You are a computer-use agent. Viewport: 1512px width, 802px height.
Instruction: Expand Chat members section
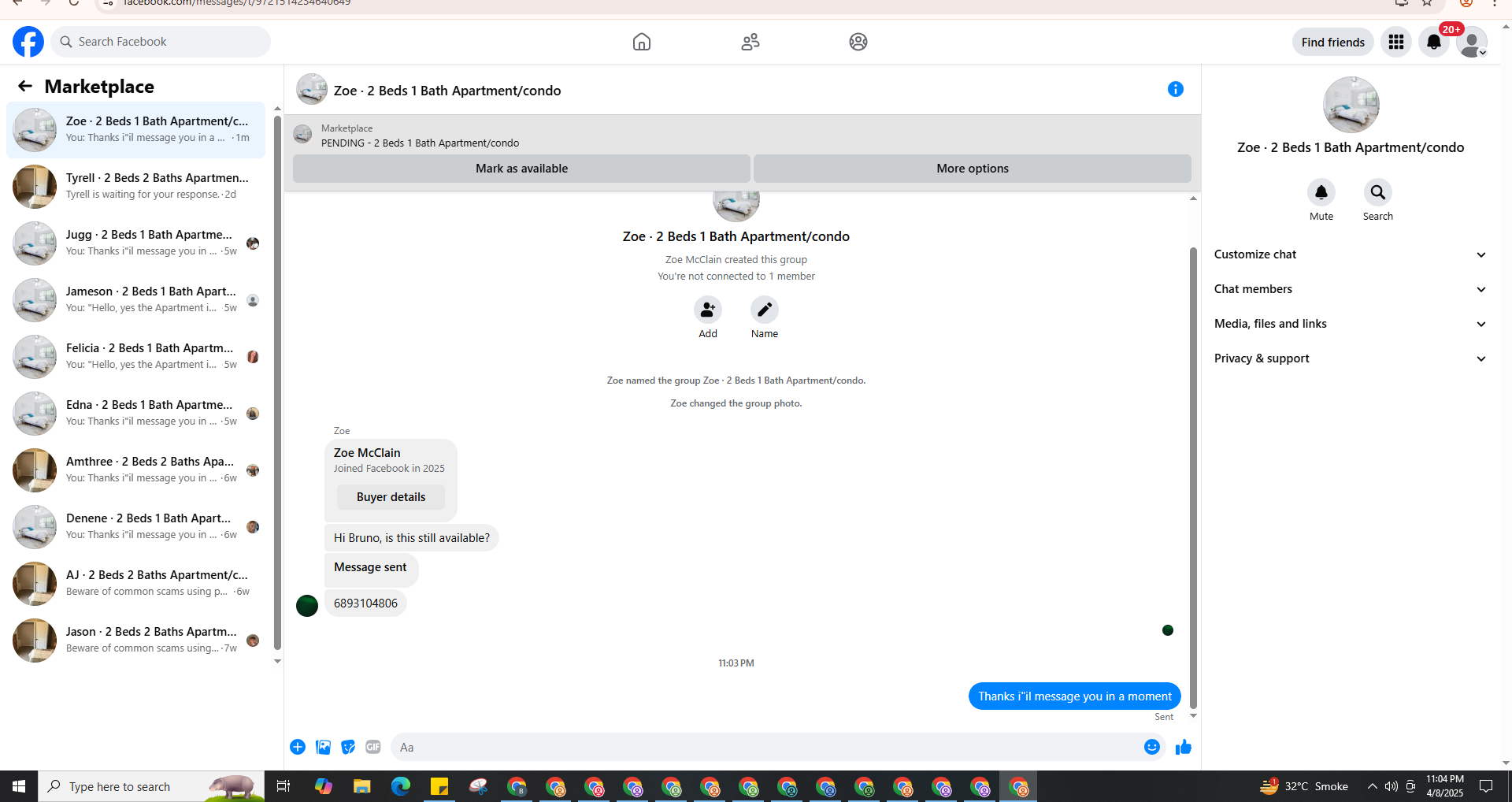coord(1351,289)
